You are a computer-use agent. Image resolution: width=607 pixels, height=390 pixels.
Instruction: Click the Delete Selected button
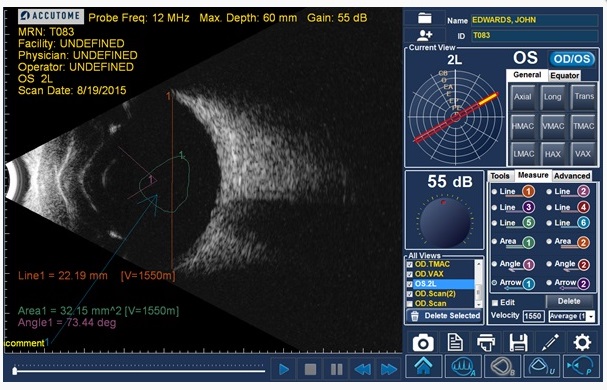tap(444, 316)
